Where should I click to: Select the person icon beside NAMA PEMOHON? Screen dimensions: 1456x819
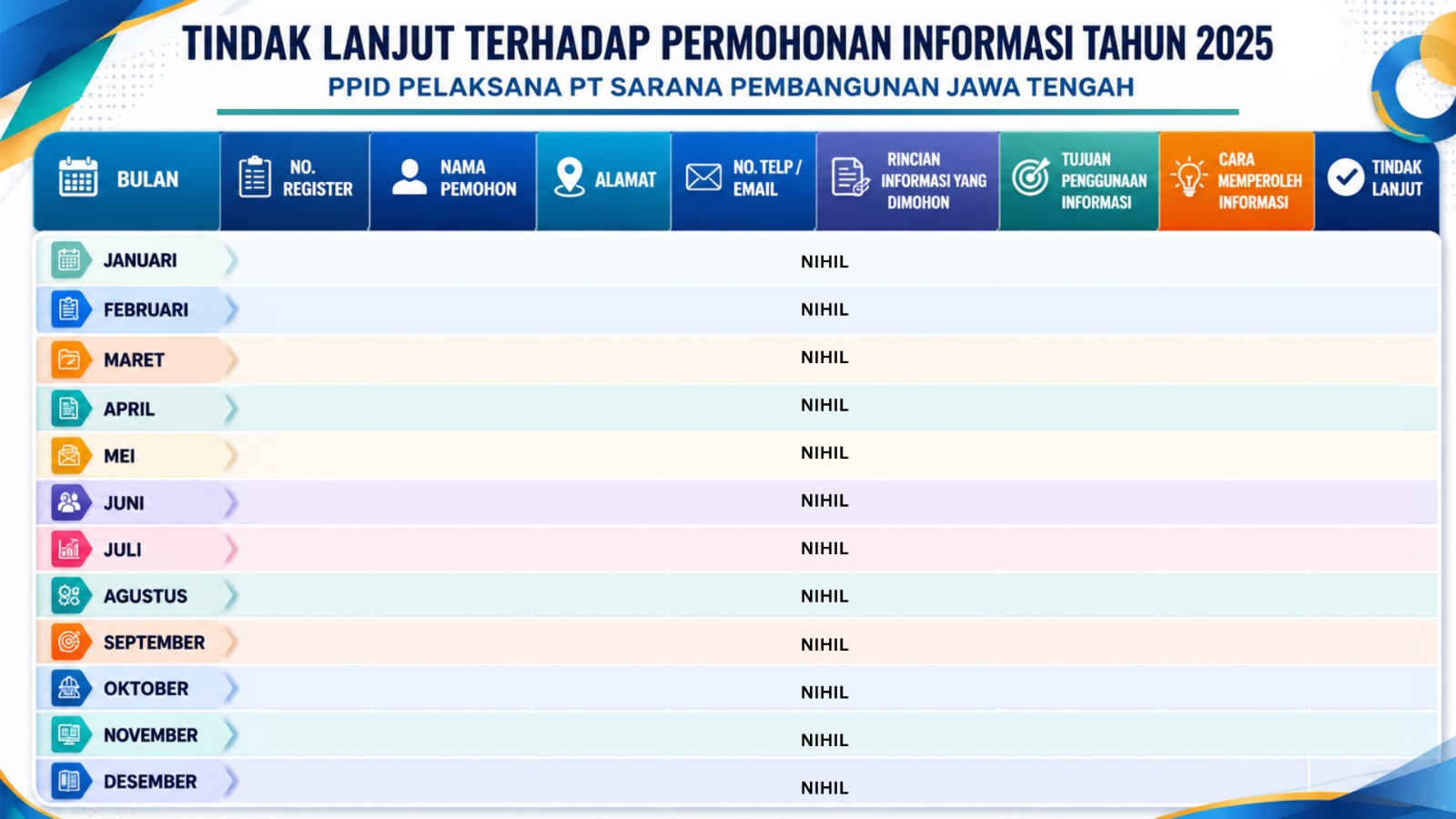pos(409,177)
